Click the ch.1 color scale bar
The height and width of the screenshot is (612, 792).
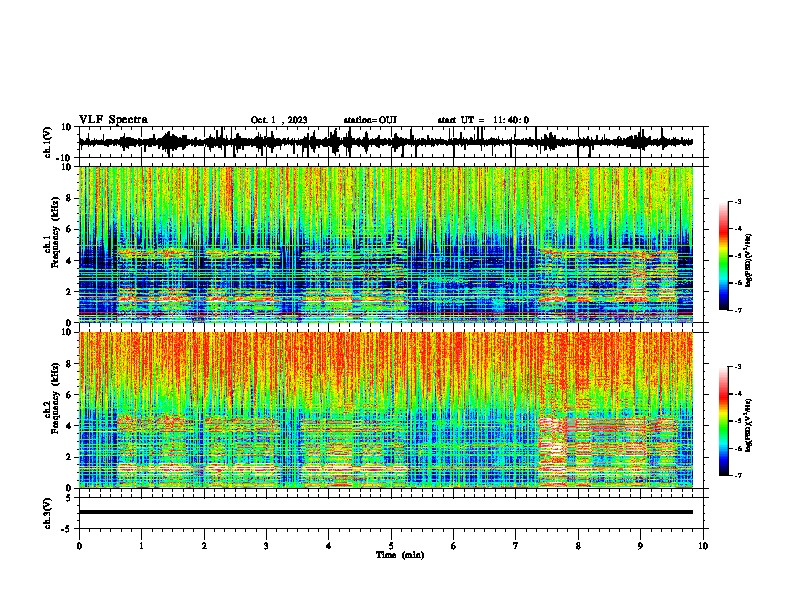[724, 255]
